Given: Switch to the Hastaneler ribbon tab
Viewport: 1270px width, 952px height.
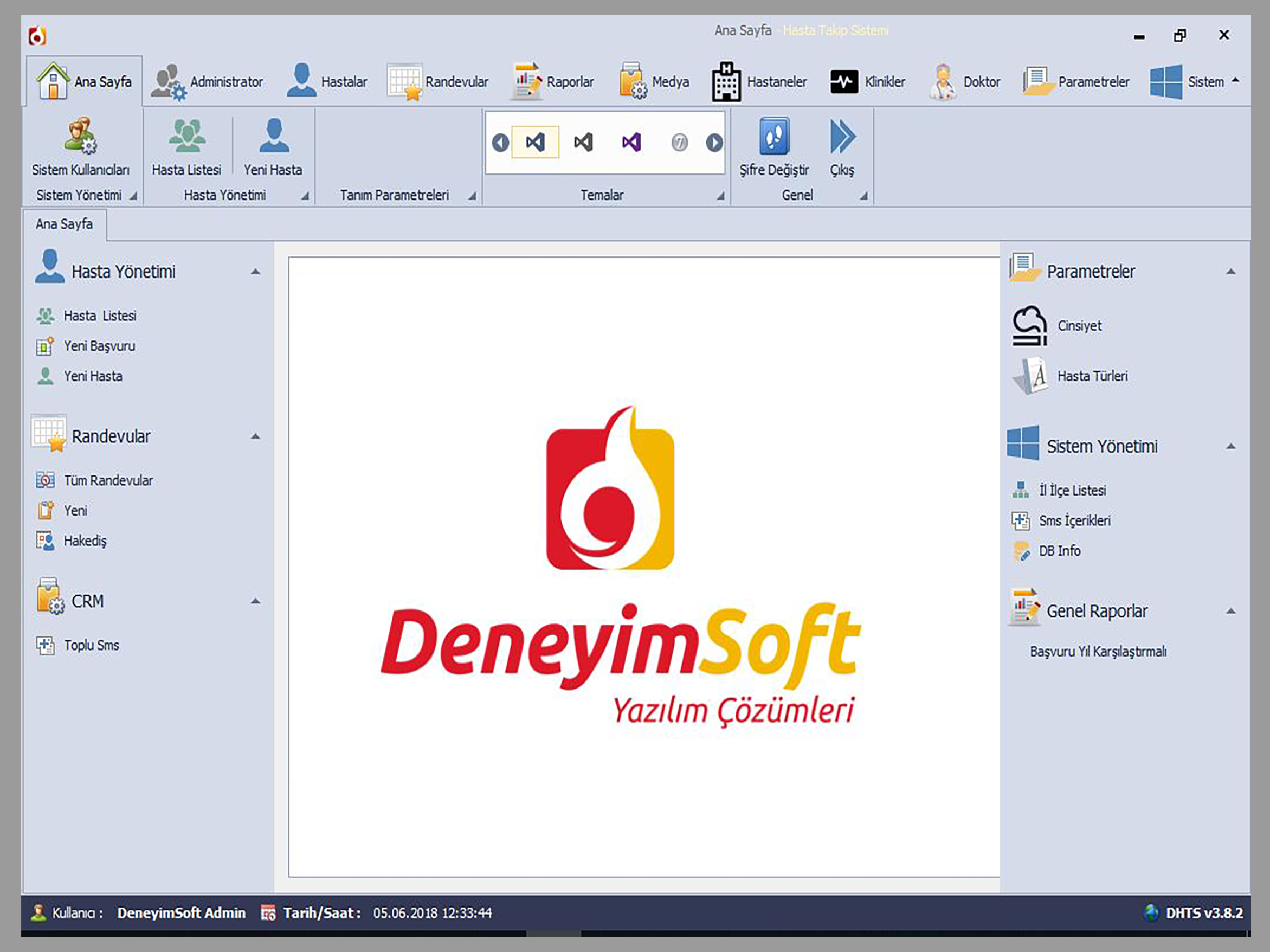Looking at the screenshot, I should tap(759, 81).
